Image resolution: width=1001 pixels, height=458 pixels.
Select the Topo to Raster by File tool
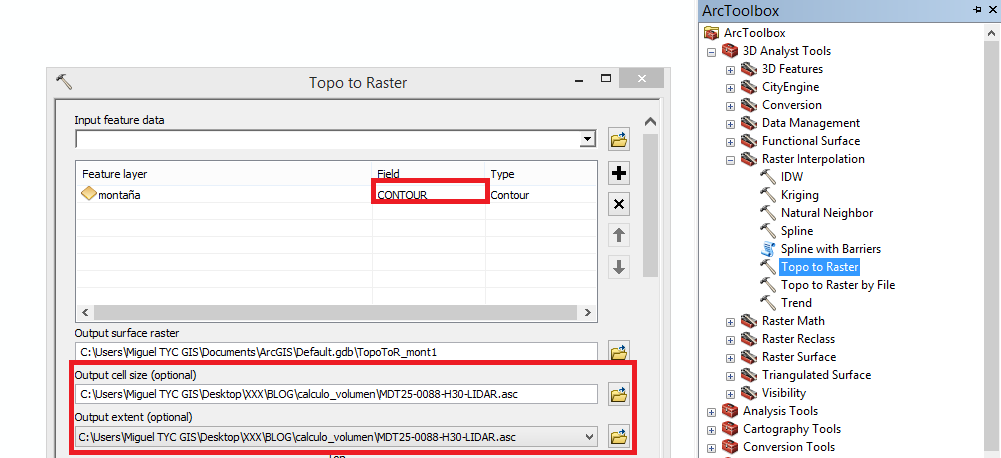click(837, 285)
